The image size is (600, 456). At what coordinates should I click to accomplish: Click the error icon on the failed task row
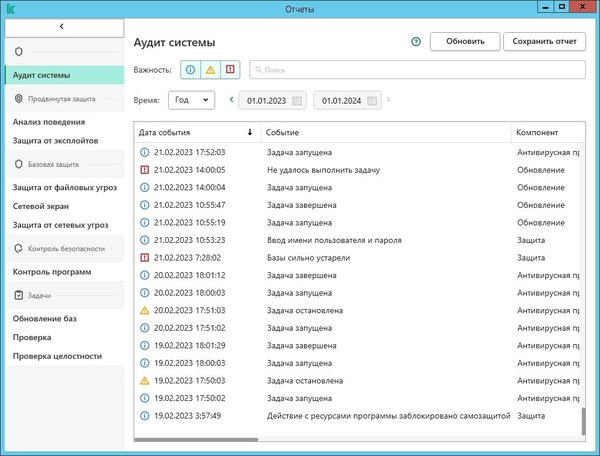pyautogui.click(x=145, y=170)
